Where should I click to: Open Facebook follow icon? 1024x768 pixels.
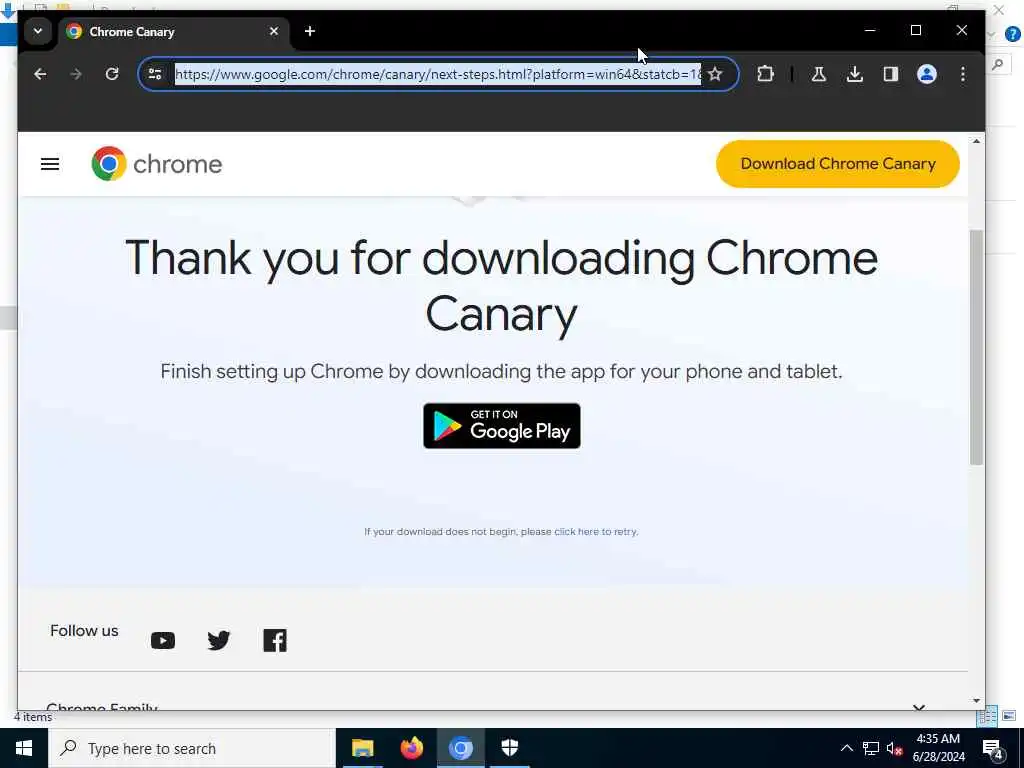pyautogui.click(x=275, y=641)
